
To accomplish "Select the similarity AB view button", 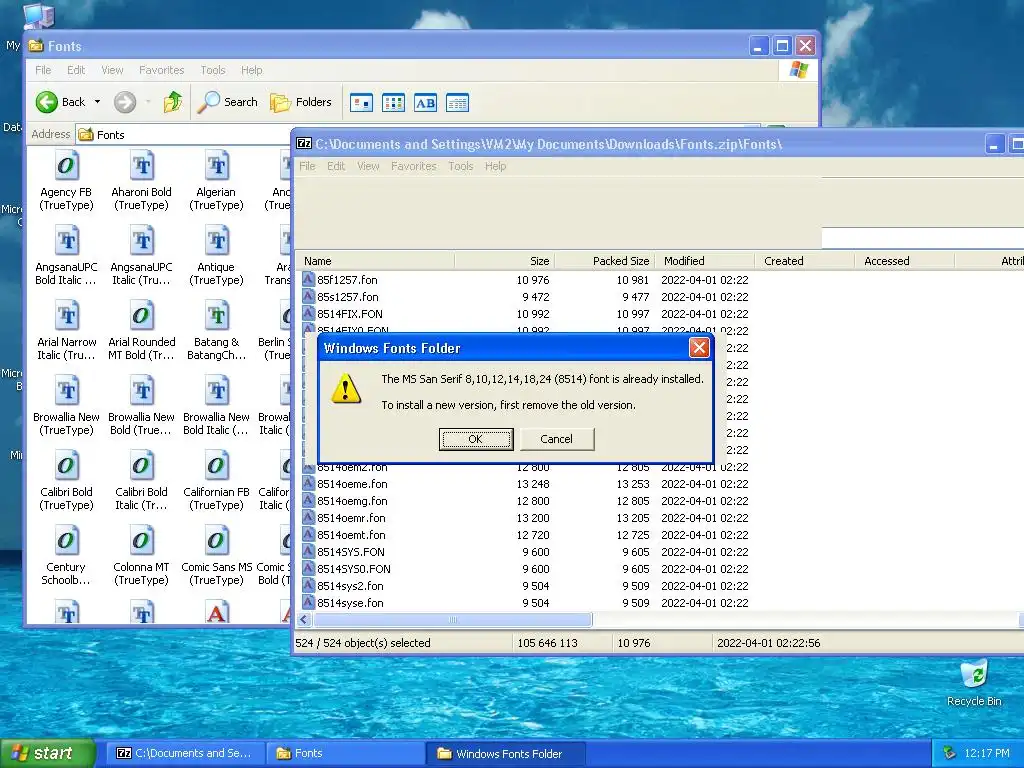I will coord(425,103).
